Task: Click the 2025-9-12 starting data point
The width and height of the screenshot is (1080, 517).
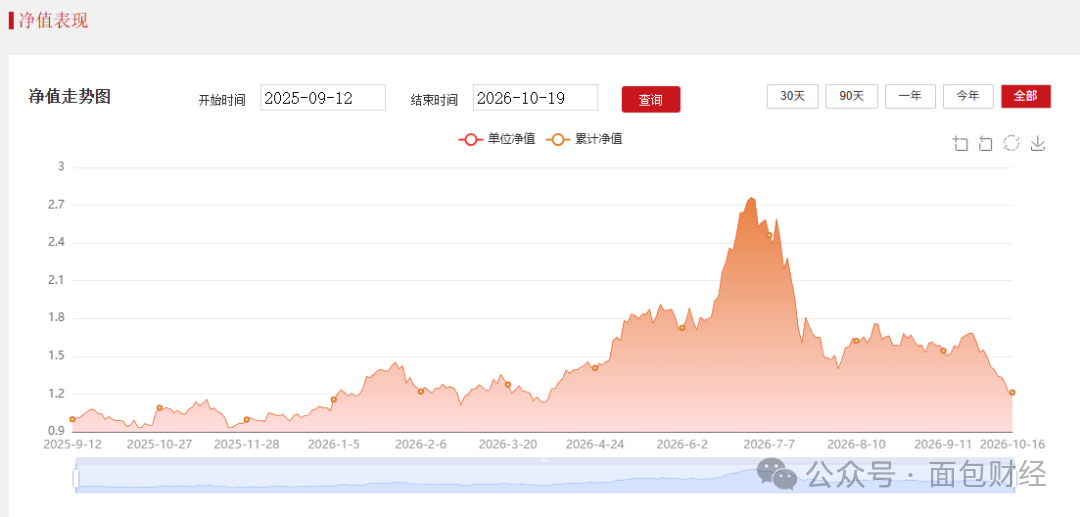Action: tap(72, 419)
